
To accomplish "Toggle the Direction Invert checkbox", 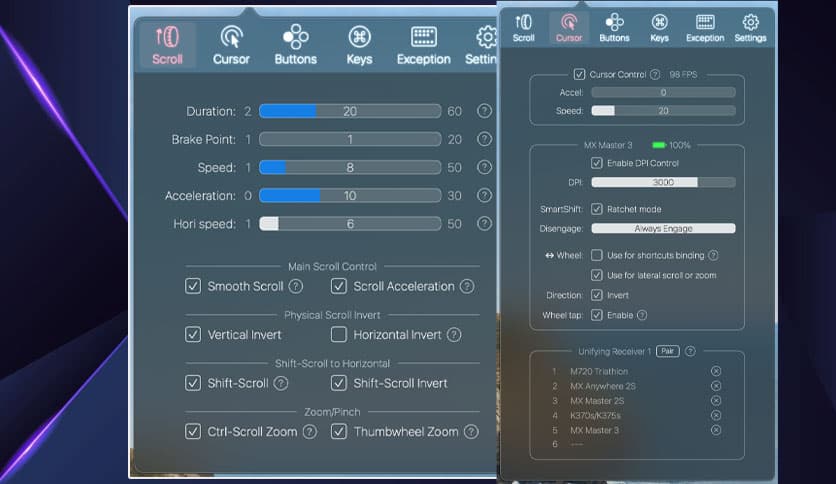I will (x=597, y=295).
